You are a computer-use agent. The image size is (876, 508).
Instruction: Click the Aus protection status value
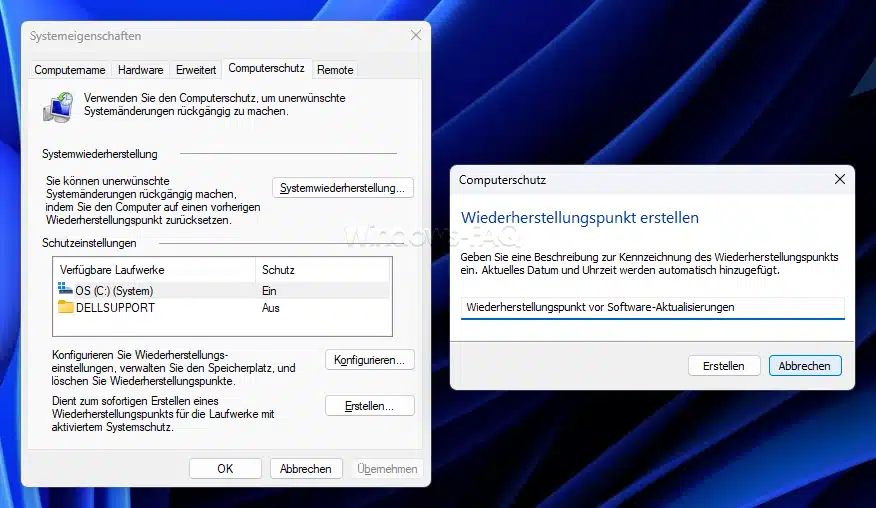pyautogui.click(x=270, y=308)
